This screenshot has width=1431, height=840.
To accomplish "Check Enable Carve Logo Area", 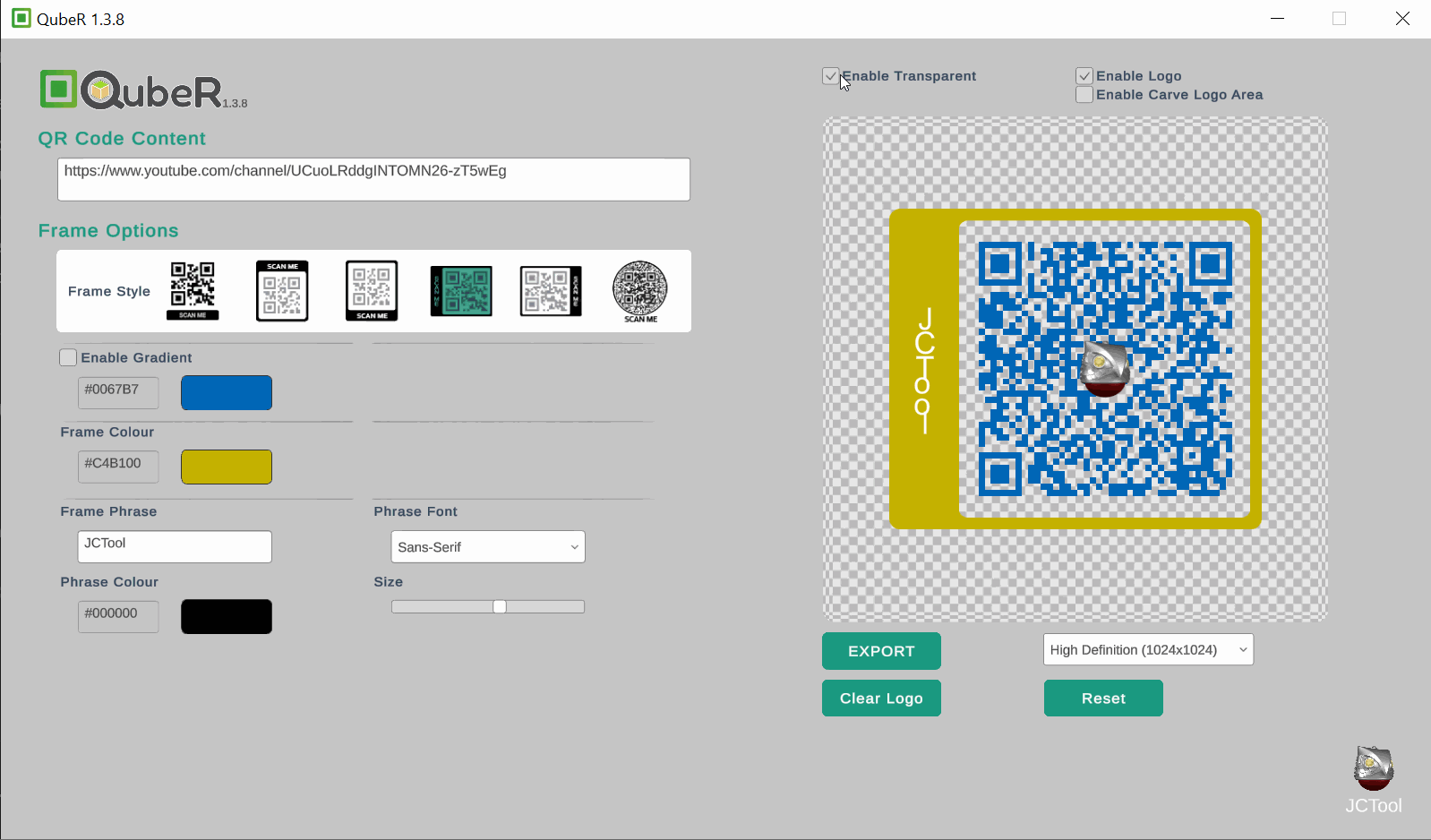I will tap(1084, 95).
